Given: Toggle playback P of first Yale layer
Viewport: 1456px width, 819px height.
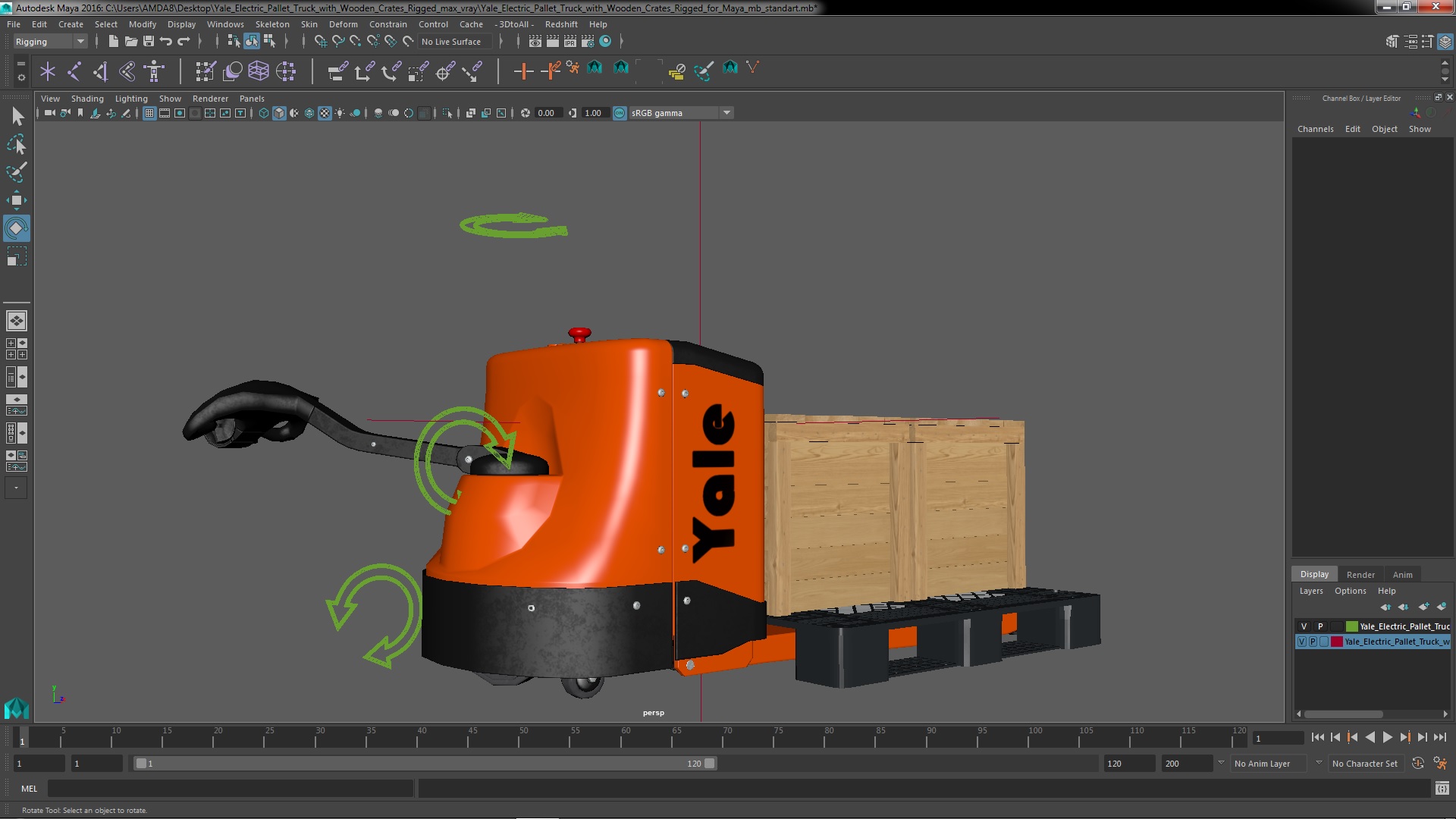Looking at the screenshot, I should pos(1319,626).
